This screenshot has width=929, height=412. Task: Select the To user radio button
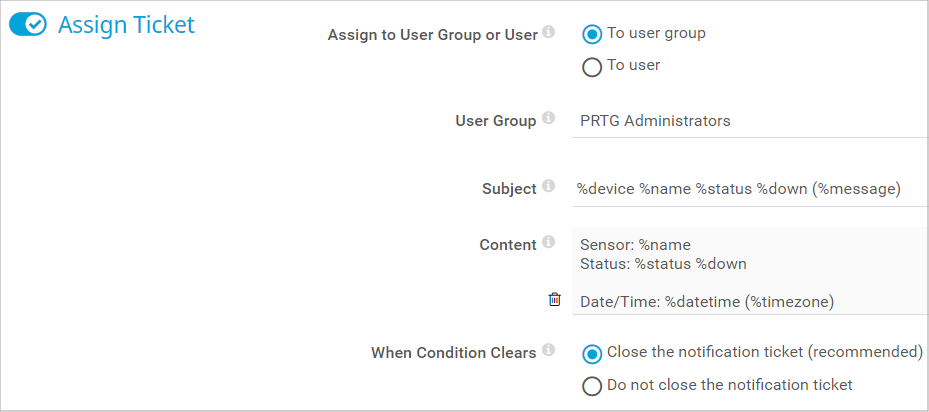[592, 67]
